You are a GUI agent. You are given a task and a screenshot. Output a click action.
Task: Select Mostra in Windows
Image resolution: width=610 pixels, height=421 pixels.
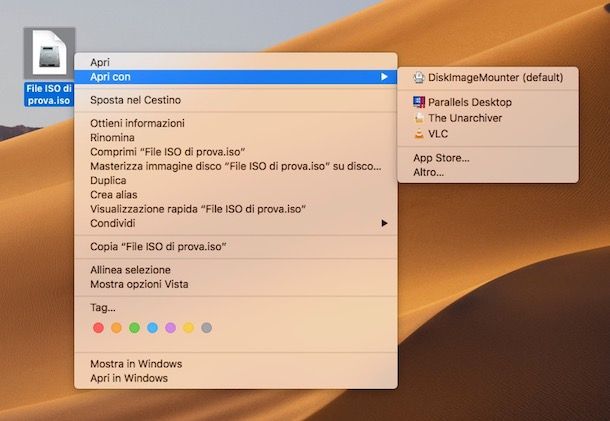point(236,364)
